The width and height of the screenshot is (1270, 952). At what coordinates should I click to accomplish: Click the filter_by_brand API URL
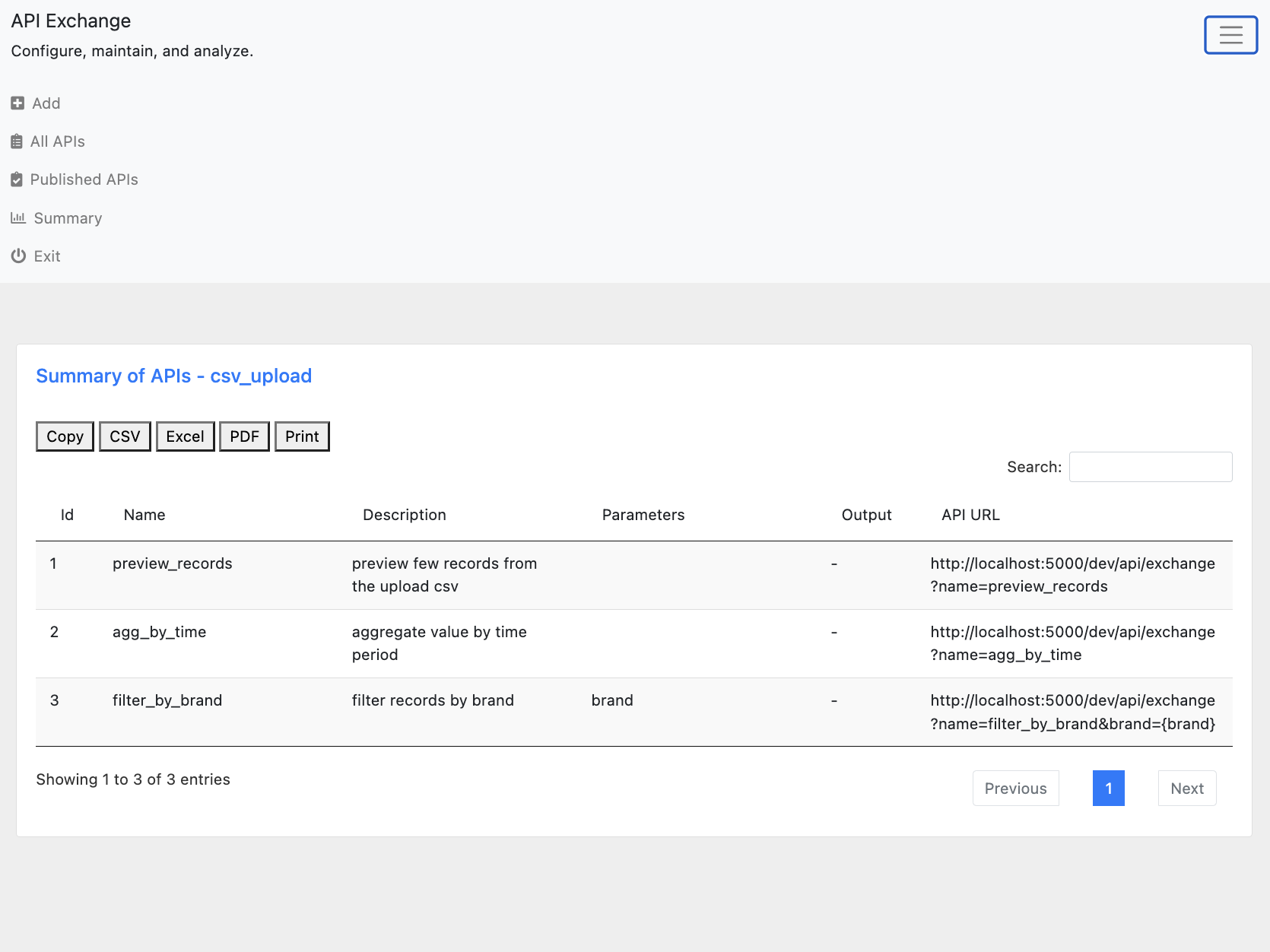[x=1073, y=712]
